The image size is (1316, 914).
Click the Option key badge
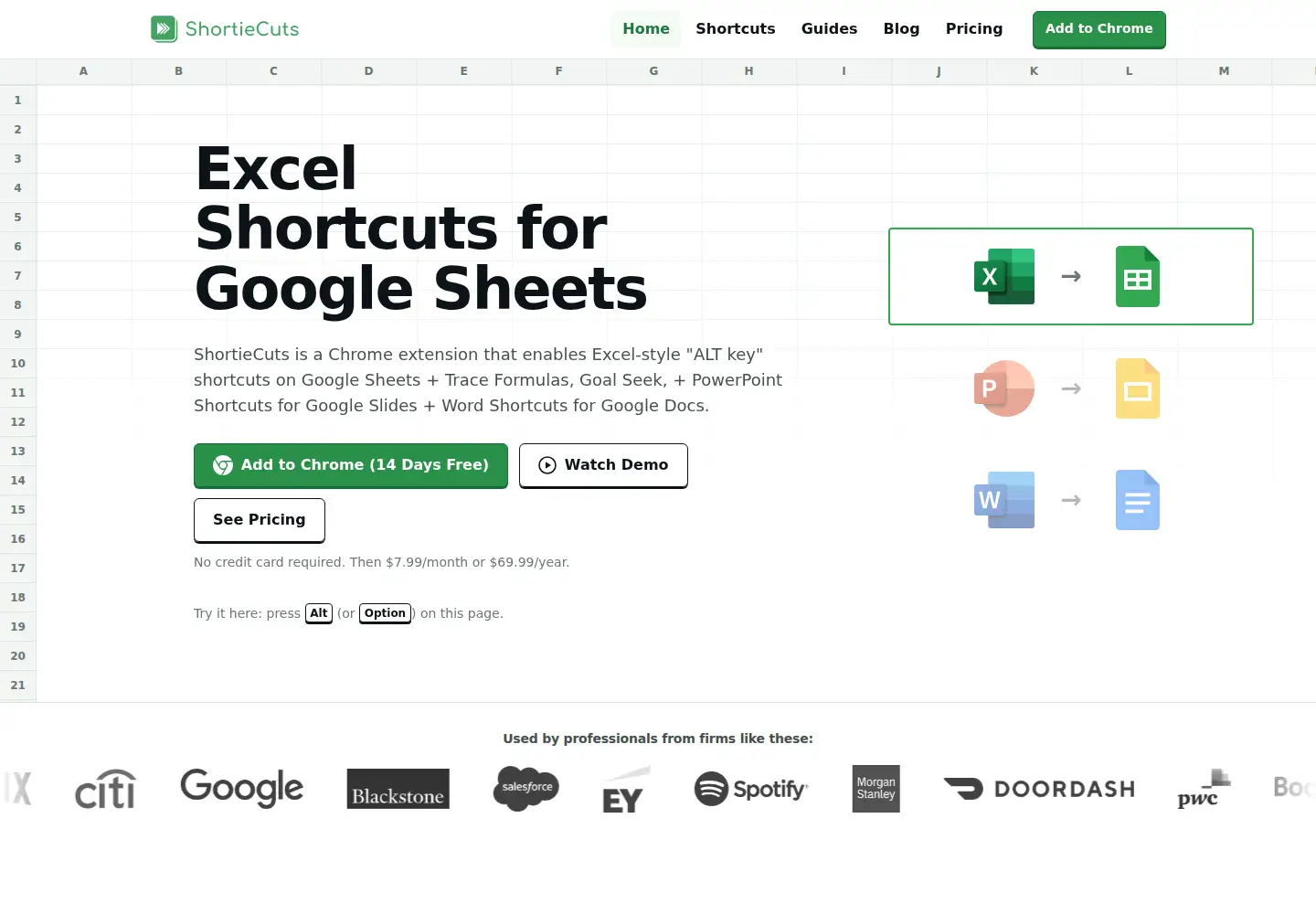386,613
